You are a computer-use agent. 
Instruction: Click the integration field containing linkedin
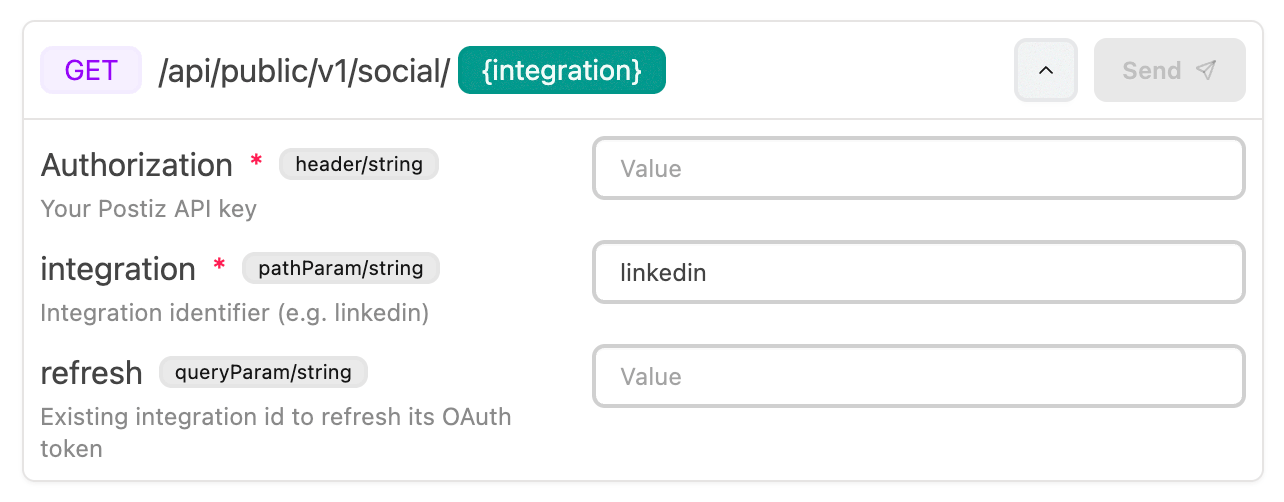(x=918, y=272)
